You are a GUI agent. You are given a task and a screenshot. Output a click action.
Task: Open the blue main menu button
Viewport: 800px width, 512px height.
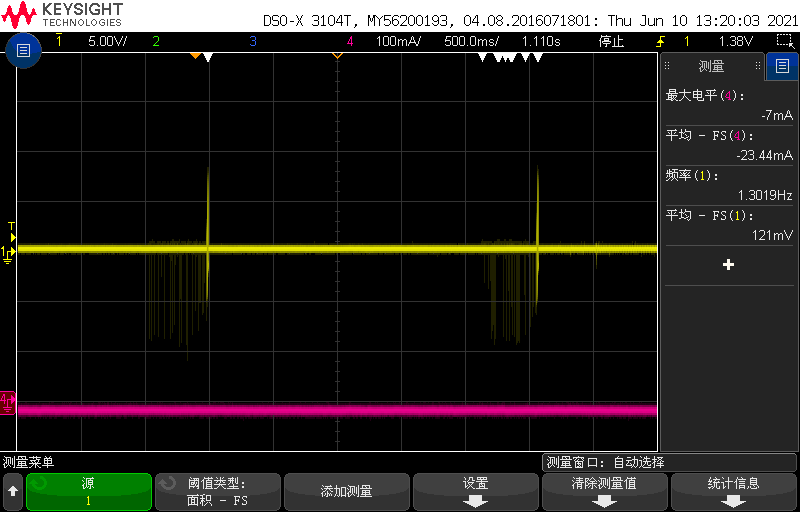(23, 50)
